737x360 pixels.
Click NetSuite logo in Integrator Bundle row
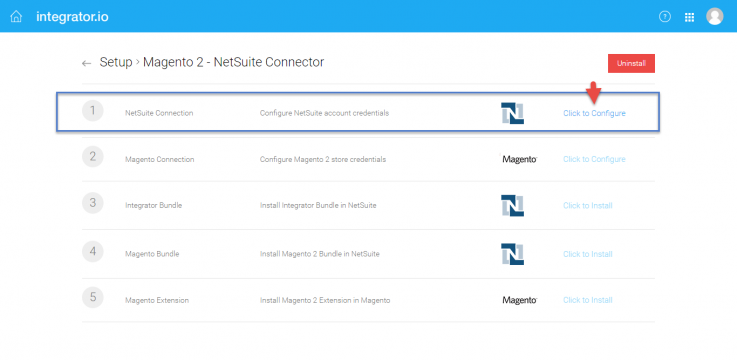(x=512, y=205)
